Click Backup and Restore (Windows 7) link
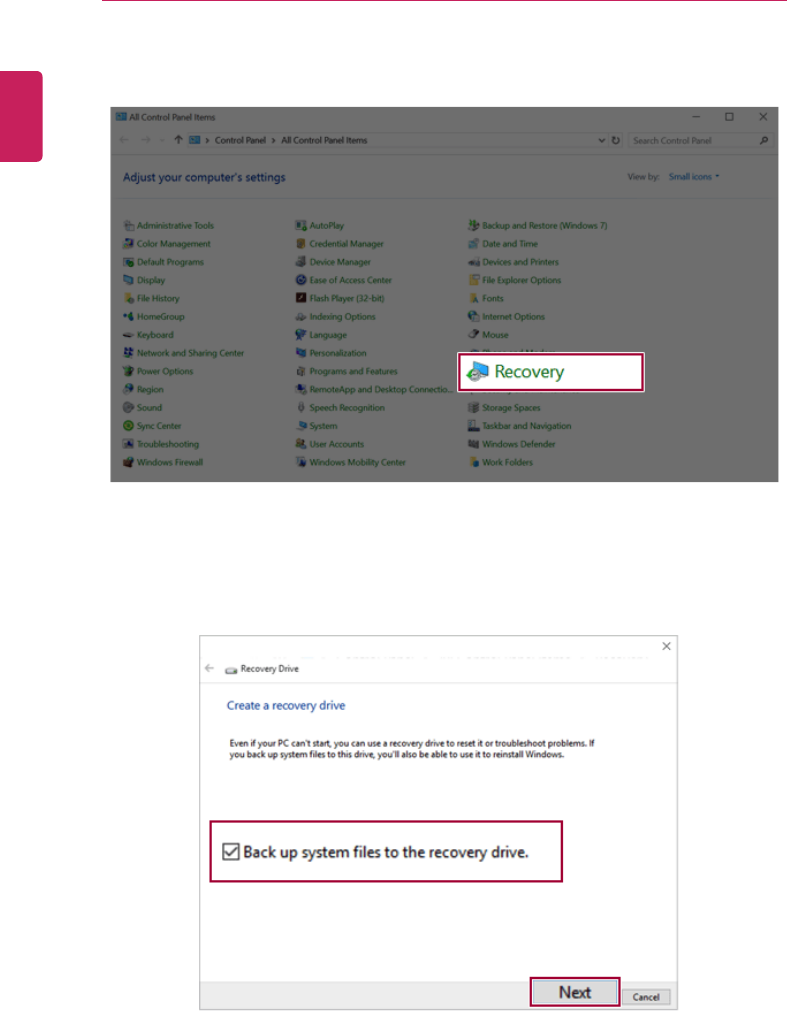 click(545, 226)
